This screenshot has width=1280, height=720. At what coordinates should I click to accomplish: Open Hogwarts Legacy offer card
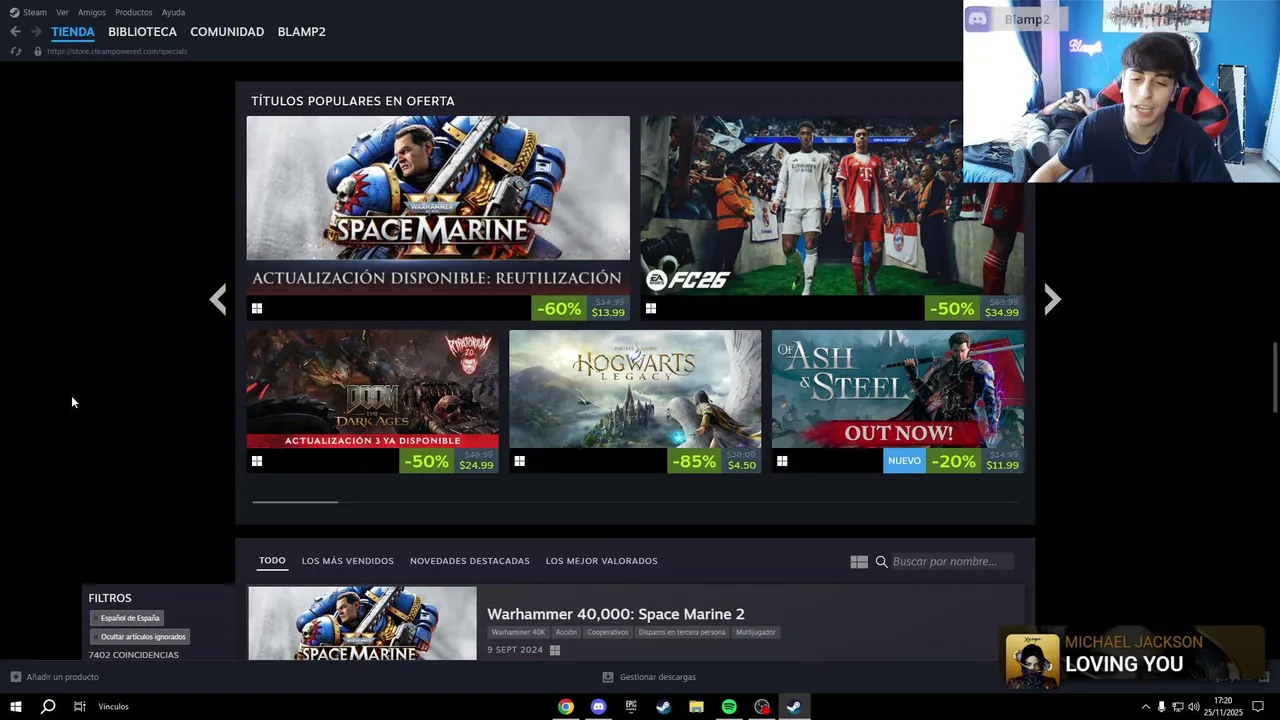pyautogui.click(x=635, y=401)
